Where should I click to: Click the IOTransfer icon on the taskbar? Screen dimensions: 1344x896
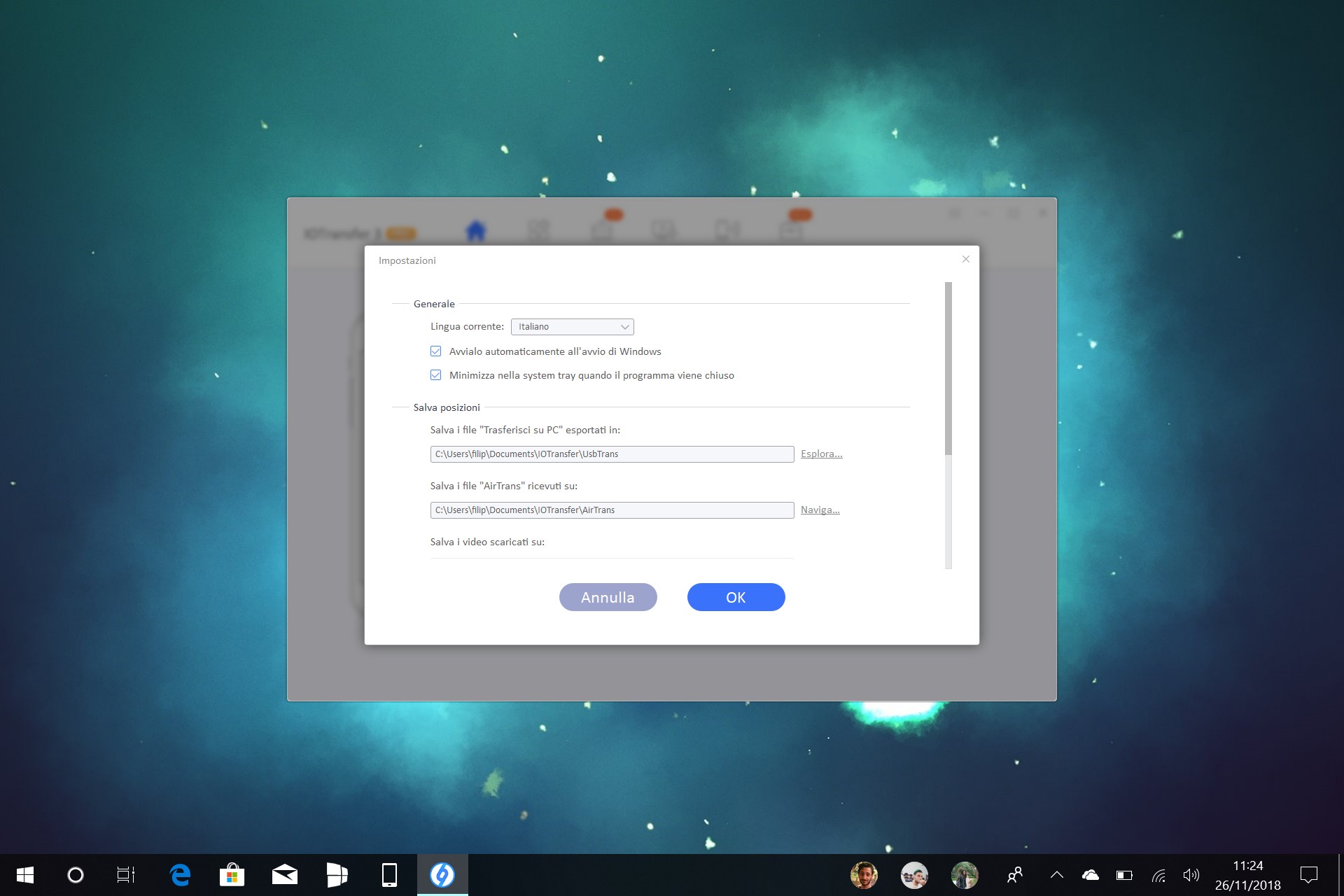coord(442,875)
